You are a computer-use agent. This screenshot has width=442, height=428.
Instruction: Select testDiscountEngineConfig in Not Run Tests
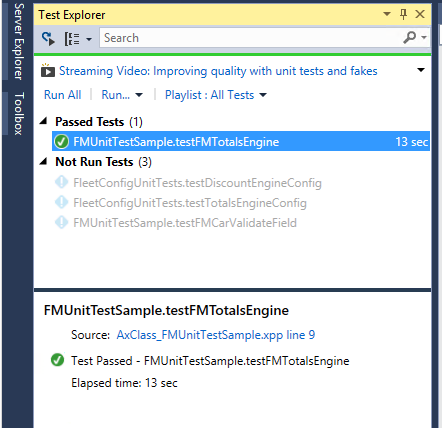click(197, 183)
